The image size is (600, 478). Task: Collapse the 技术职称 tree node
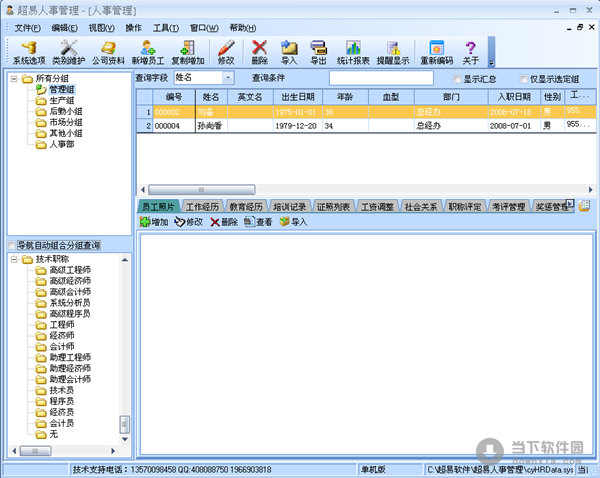pos(14,260)
